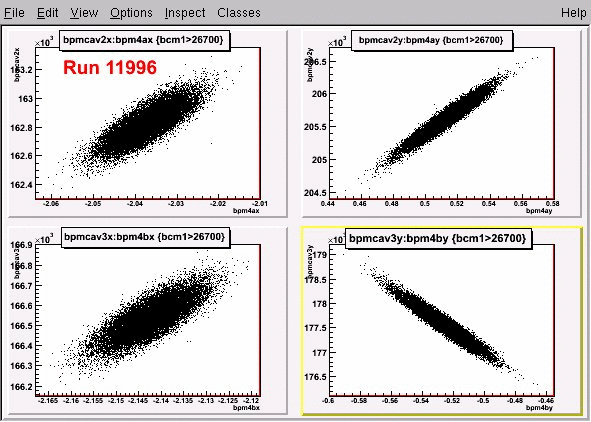Click the bpmcav3y:bpm4by plot title box
Viewport: 591px width, 422px height.
click(438, 239)
